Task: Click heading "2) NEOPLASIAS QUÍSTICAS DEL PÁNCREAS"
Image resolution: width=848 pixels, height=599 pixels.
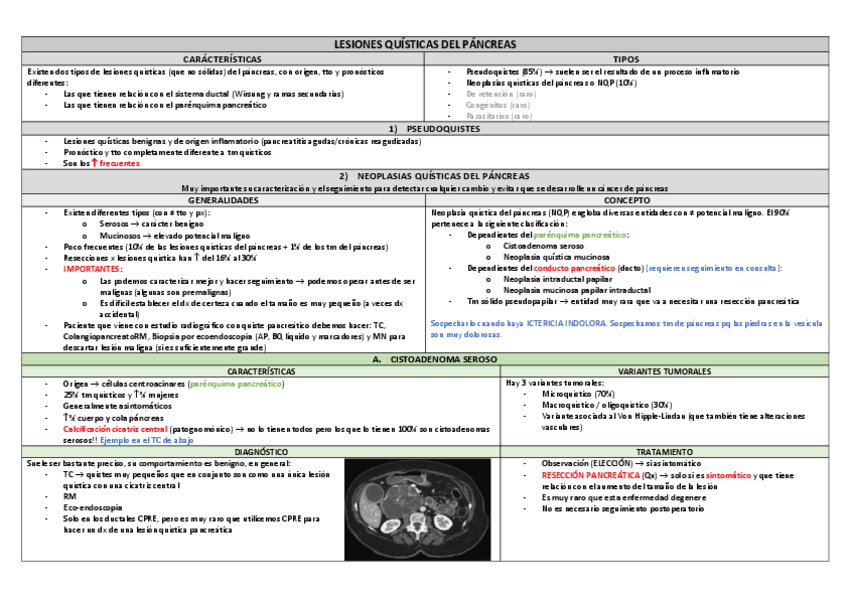Action: click(x=434, y=176)
